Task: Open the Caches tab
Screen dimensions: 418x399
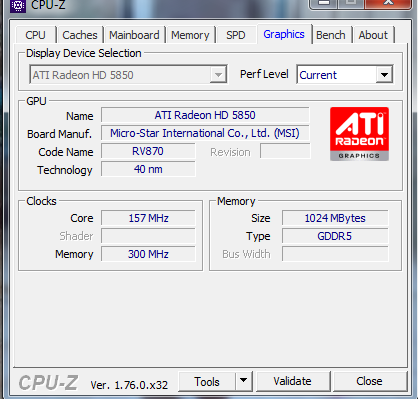Action: coord(80,35)
